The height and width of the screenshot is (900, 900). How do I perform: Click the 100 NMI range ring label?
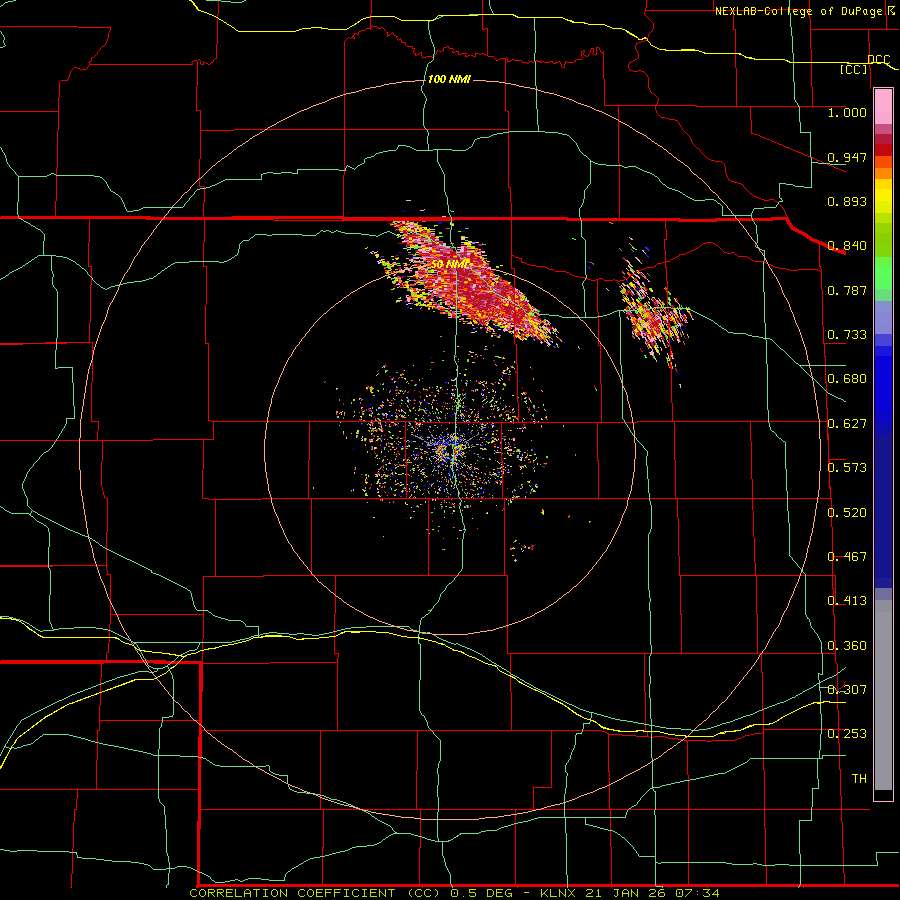[449, 79]
